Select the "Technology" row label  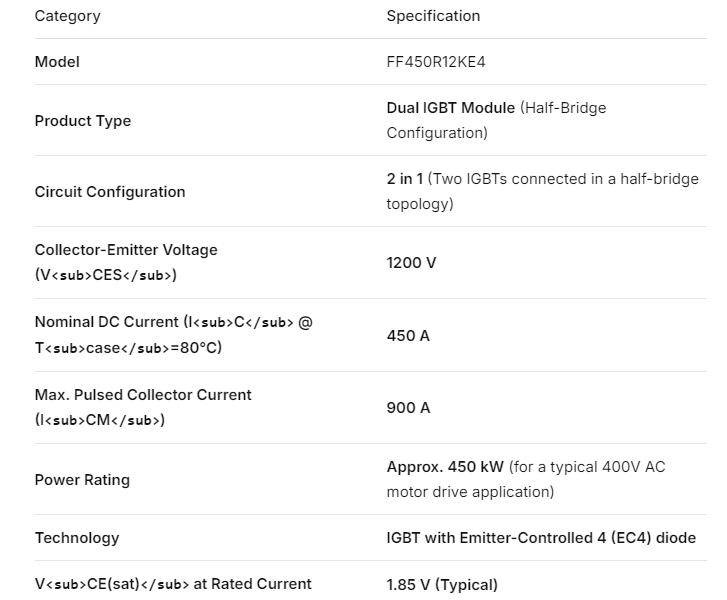click(x=77, y=538)
